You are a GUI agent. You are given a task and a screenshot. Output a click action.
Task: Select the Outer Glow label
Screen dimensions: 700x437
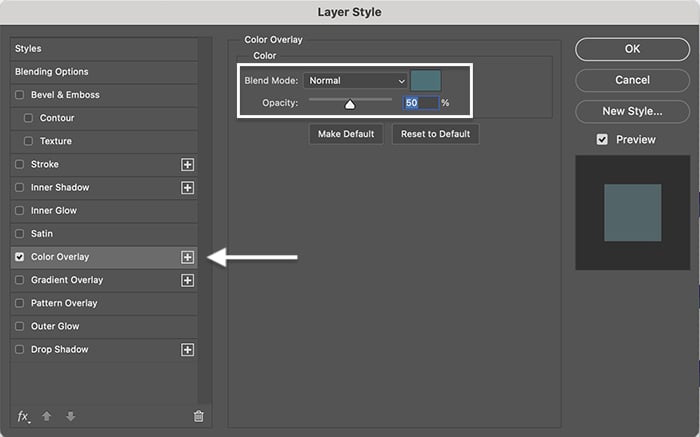pos(55,326)
